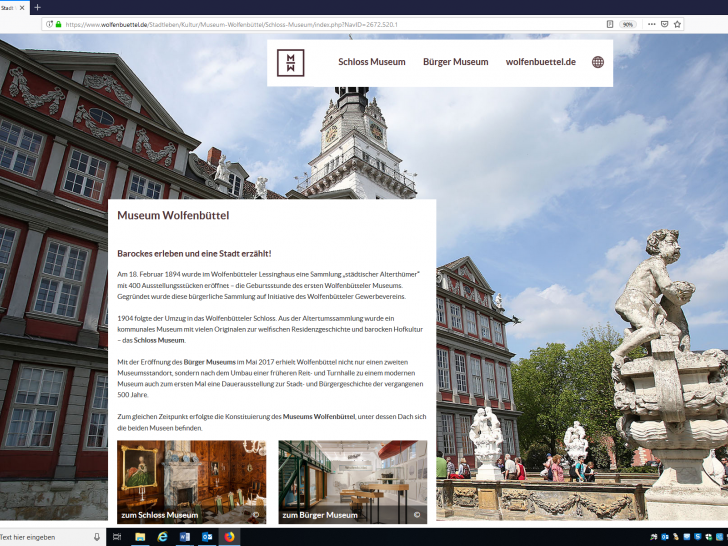Click bold 'Museums Wolfenbüttel' in last paragraph
The image size is (728, 546).
pyautogui.click(x=319, y=417)
